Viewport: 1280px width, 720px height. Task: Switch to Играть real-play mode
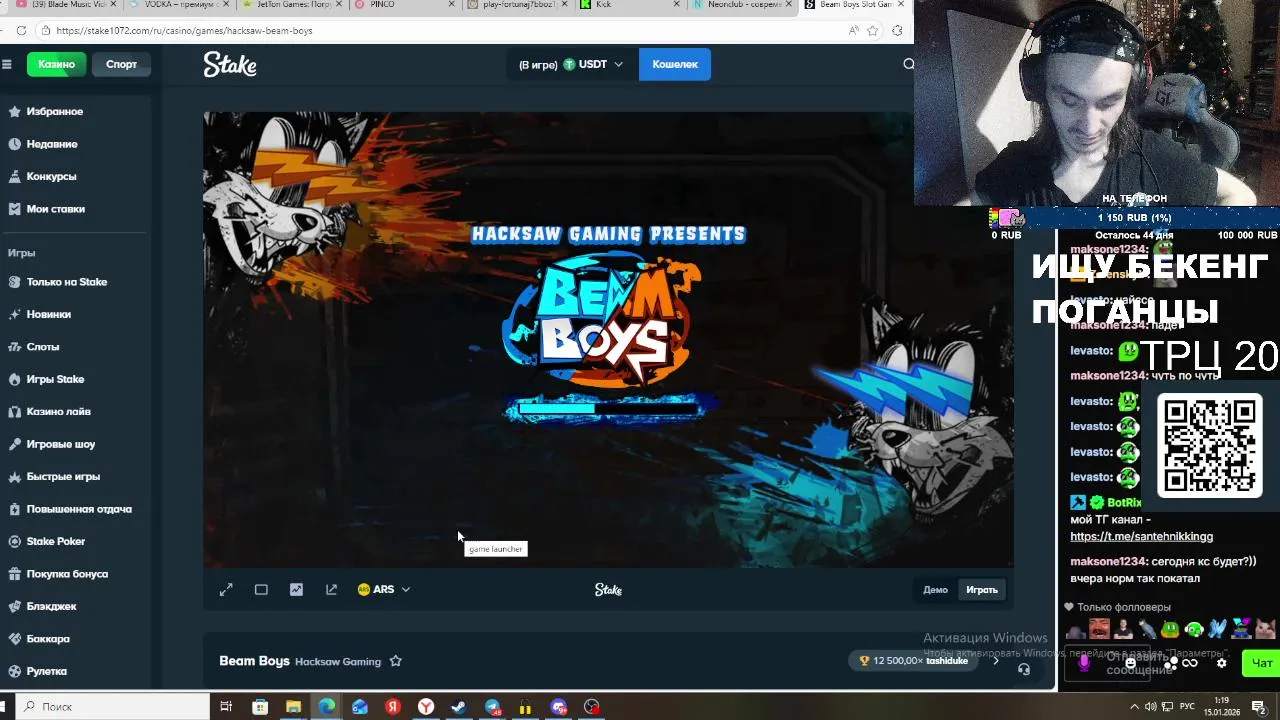(x=981, y=590)
